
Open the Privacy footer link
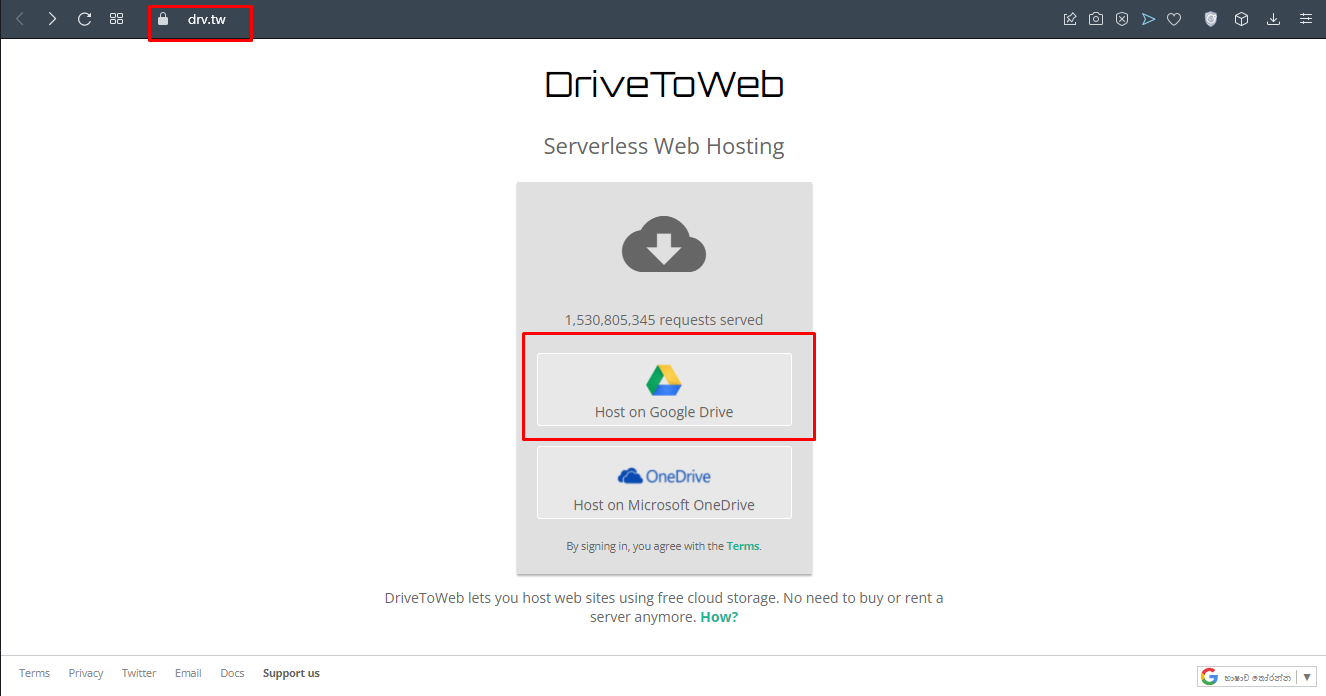point(86,673)
